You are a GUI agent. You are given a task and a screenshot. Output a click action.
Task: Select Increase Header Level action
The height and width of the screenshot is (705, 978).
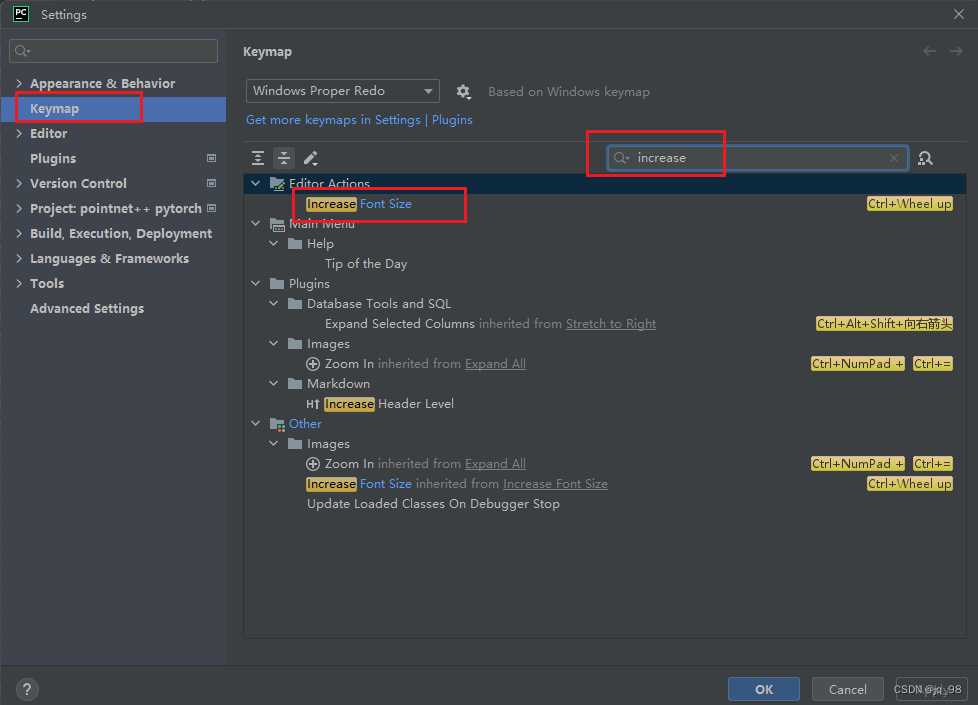(x=389, y=404)
